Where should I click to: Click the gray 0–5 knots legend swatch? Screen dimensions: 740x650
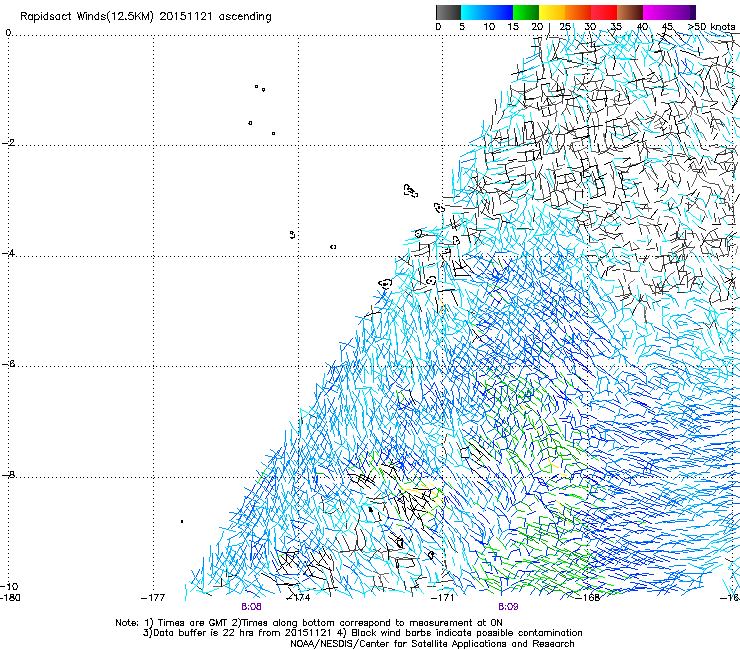click(448, 12)
